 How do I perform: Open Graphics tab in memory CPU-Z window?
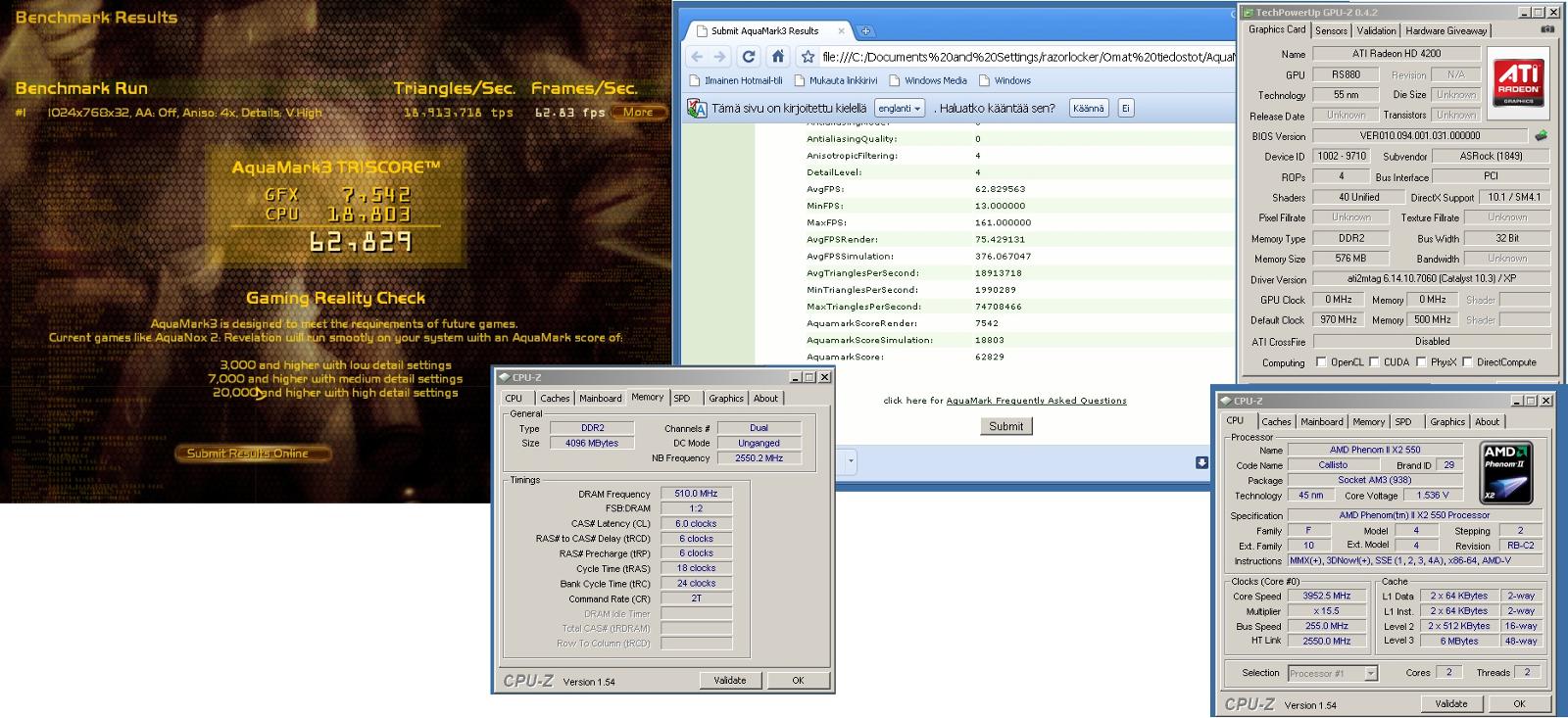pyautogui.click(x=726, y=398)
